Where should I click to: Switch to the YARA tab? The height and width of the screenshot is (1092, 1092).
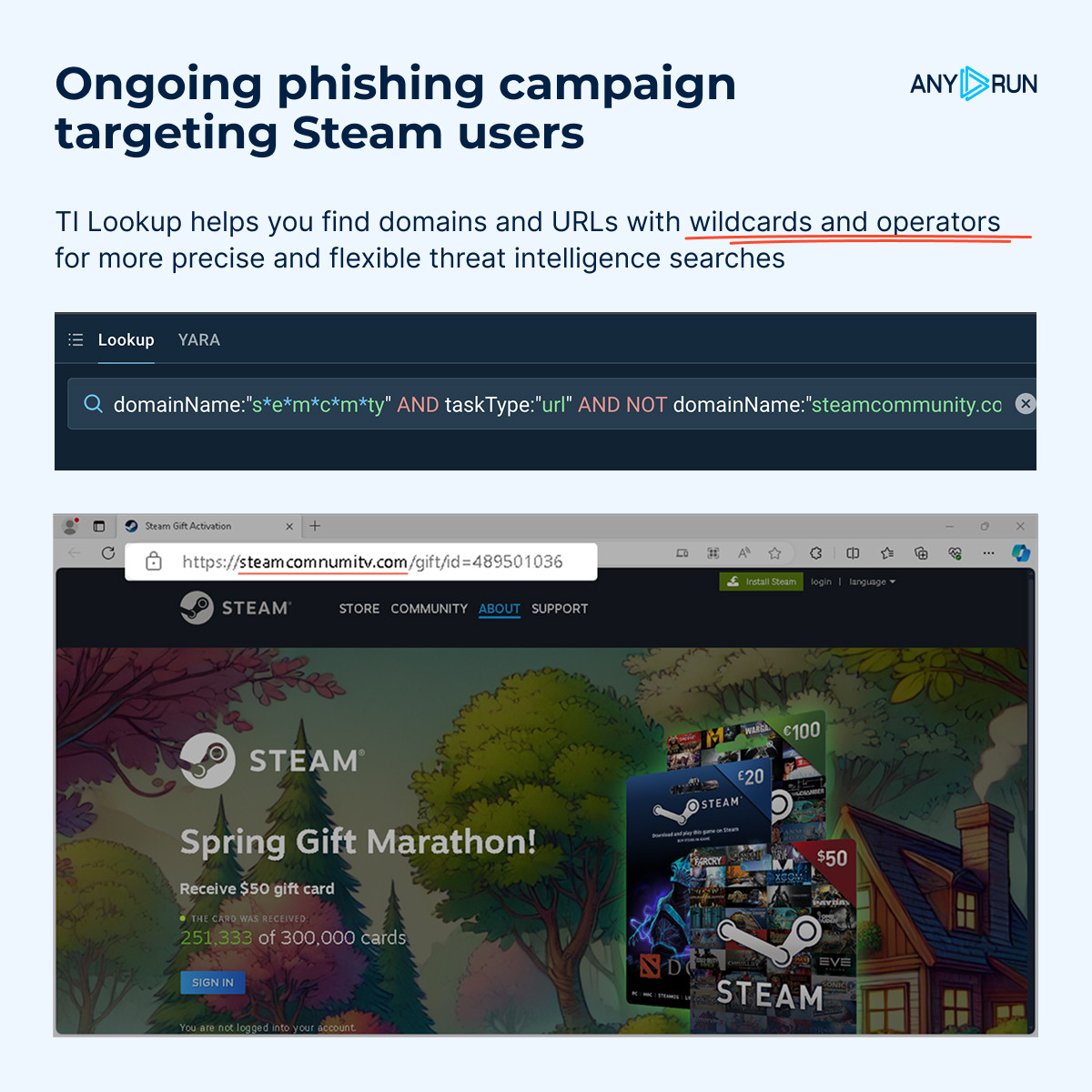point(199,339)
